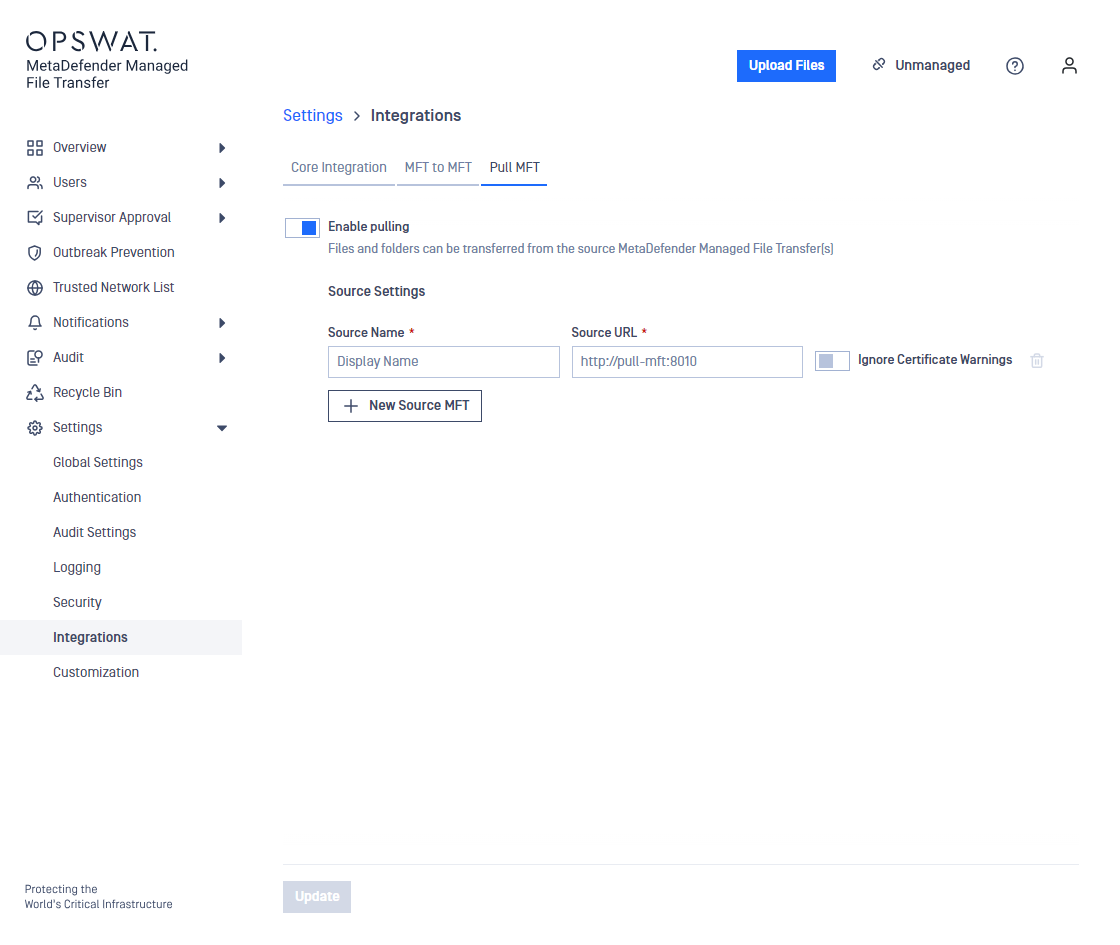The image size is (1120, 945).
Task: Click the Ignore Certificate Warnings label
Action: click(935, 360)
